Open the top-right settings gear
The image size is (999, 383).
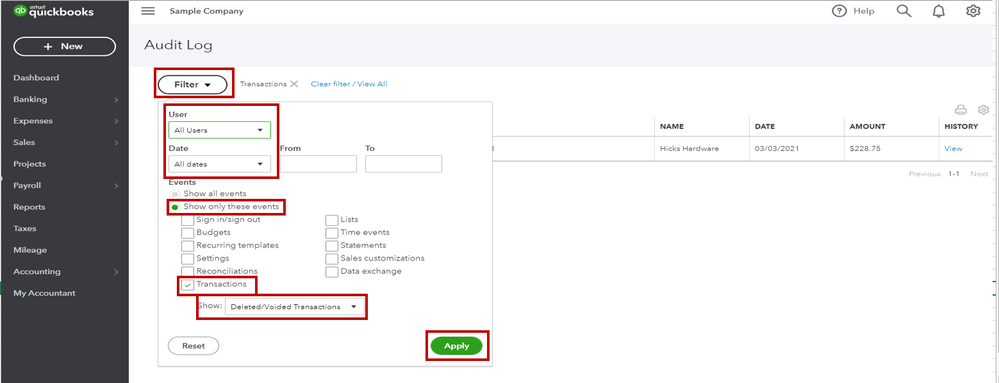973,11
